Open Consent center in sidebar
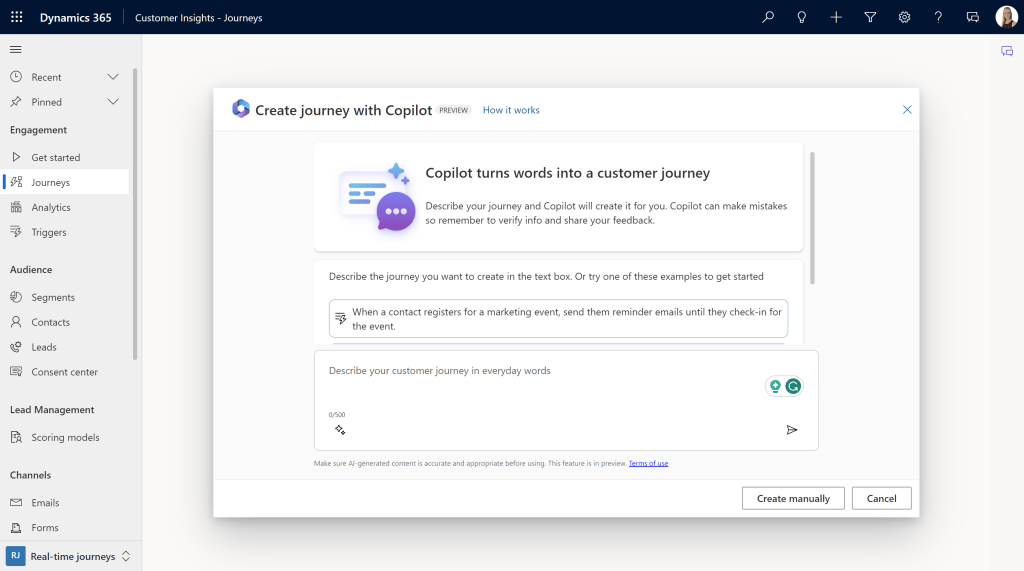1024x571 pixels. pyautogui.click(x=65, y=372)
